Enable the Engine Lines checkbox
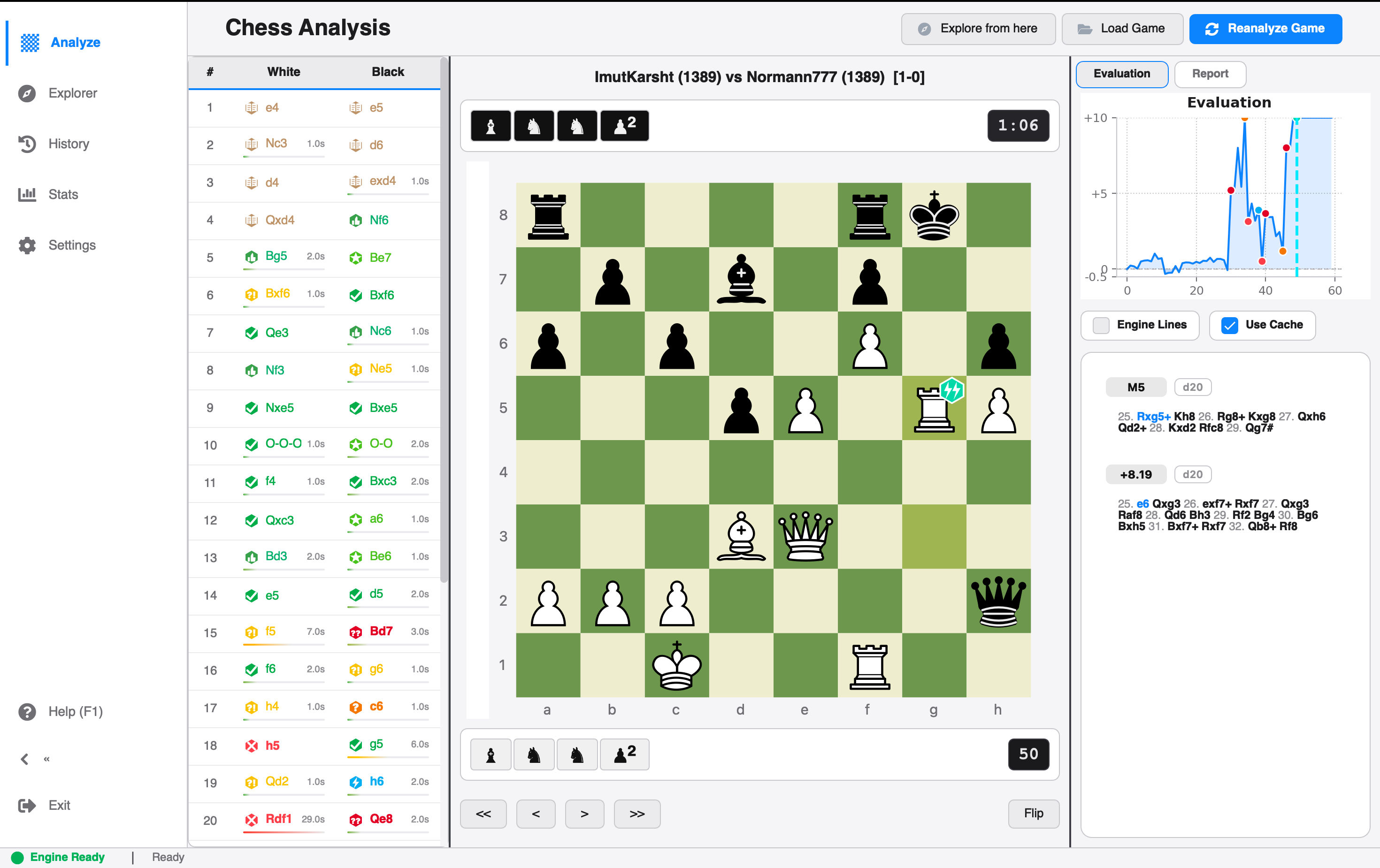This screenshot has height=868, width=1380. [1101, 326]
